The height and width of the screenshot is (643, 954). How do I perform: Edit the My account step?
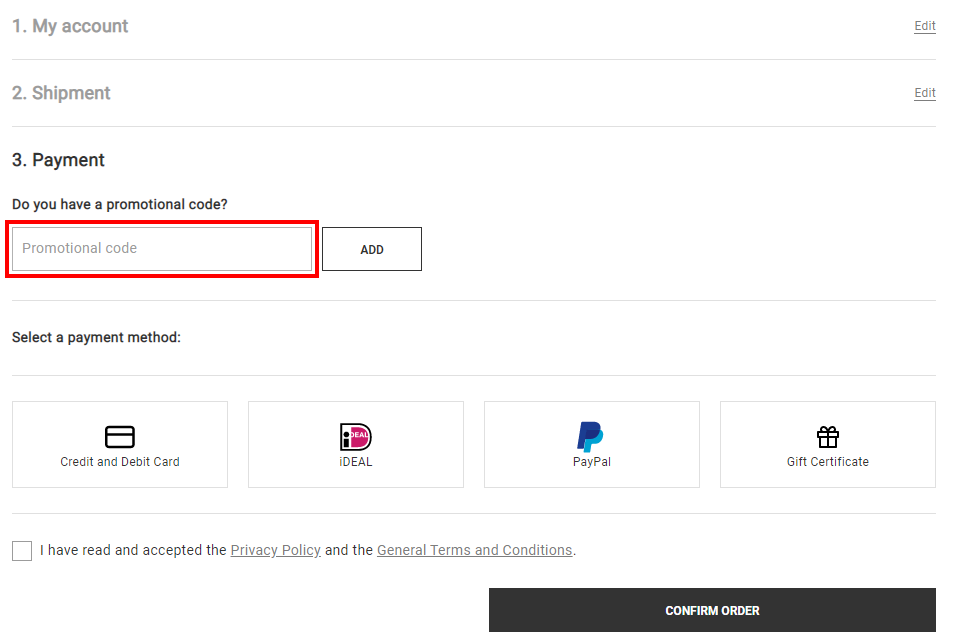(x=925, y=26)
